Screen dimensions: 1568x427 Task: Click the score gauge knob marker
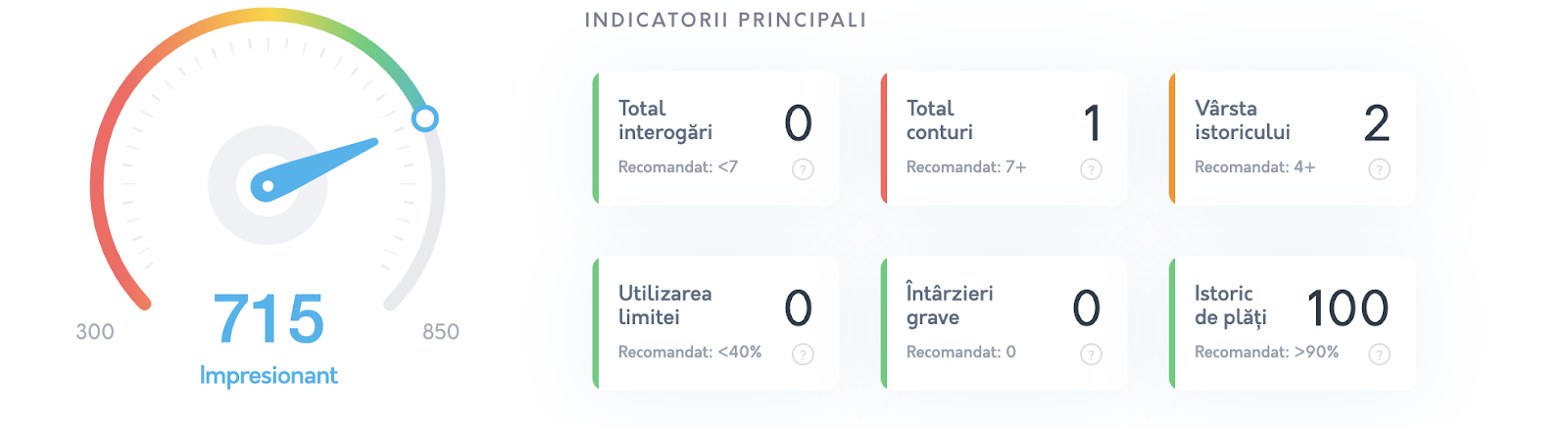tap(424, 119)
